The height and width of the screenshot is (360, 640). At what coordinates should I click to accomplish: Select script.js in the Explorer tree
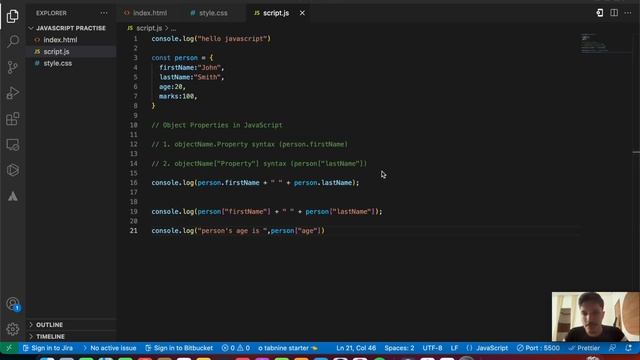click(56, 52)
